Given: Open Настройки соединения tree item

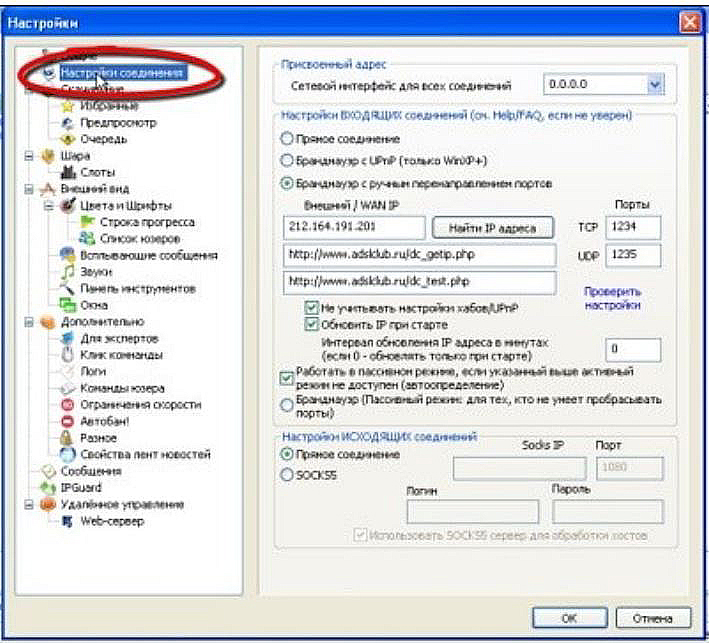Looking at the screenshot, I should [120, 73].
